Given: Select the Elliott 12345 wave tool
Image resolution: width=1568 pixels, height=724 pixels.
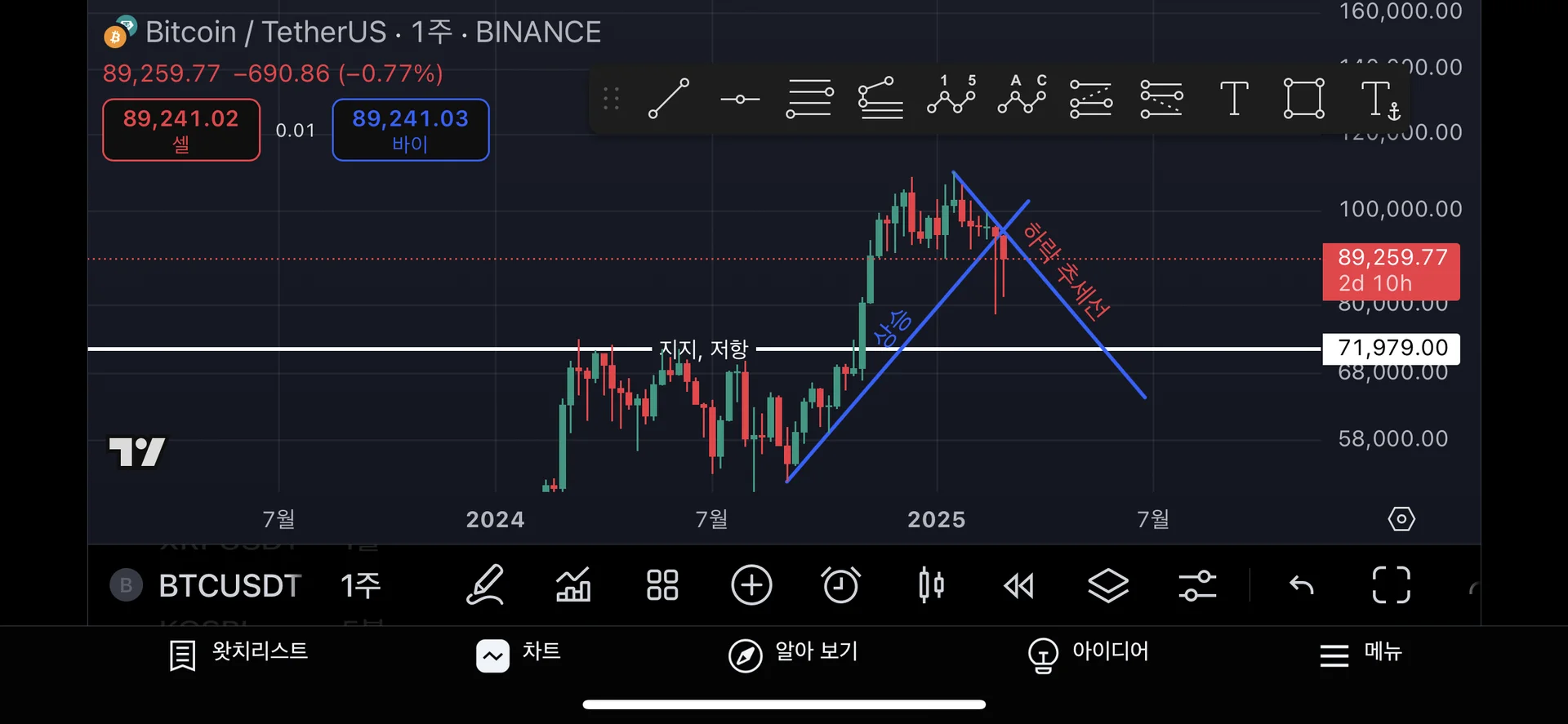Looking at the screenshot, I should click(x=951, y=96).
